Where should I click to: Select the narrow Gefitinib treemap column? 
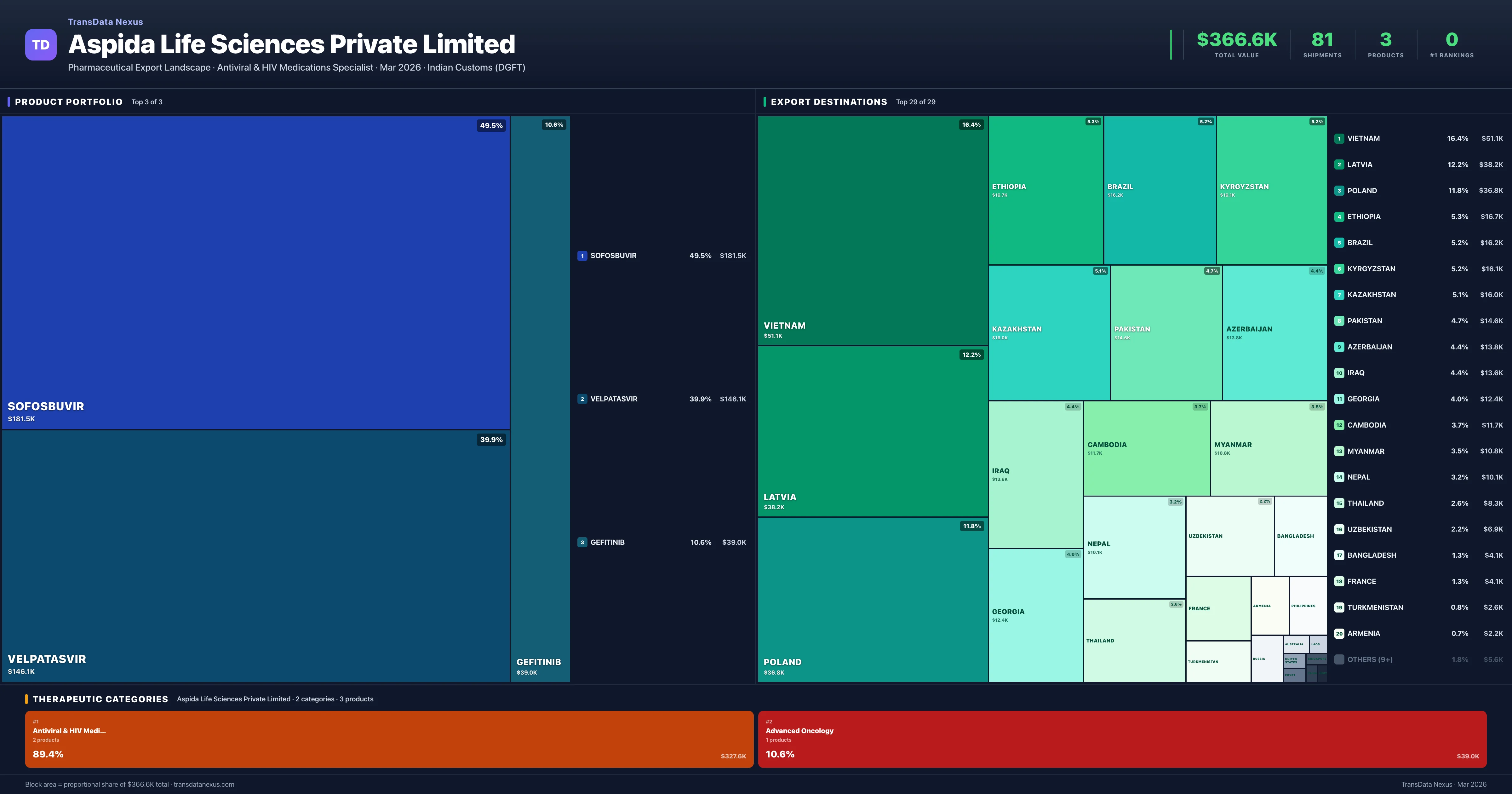click(540, 398)
